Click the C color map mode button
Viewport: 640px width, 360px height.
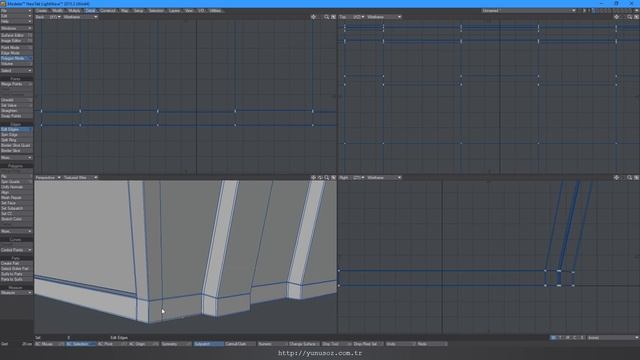coord(575,338)
